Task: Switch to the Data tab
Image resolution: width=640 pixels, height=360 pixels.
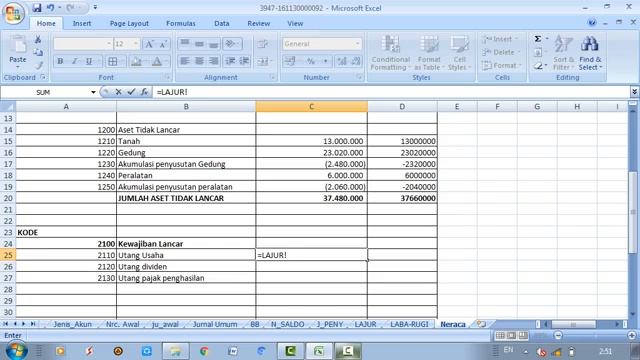Action: pyautogui.click(x=222, y=24)
